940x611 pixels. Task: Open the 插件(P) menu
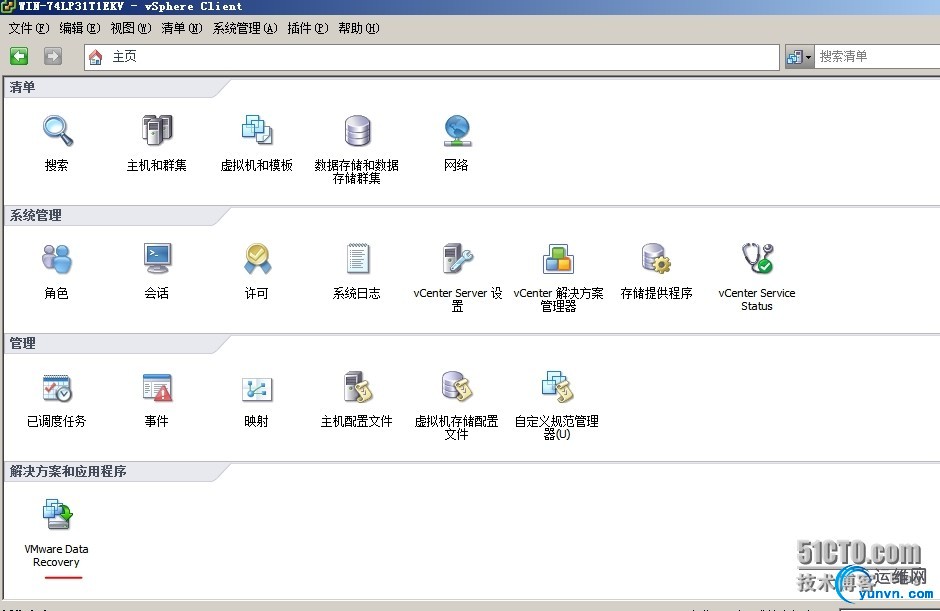tap(308, 28)
